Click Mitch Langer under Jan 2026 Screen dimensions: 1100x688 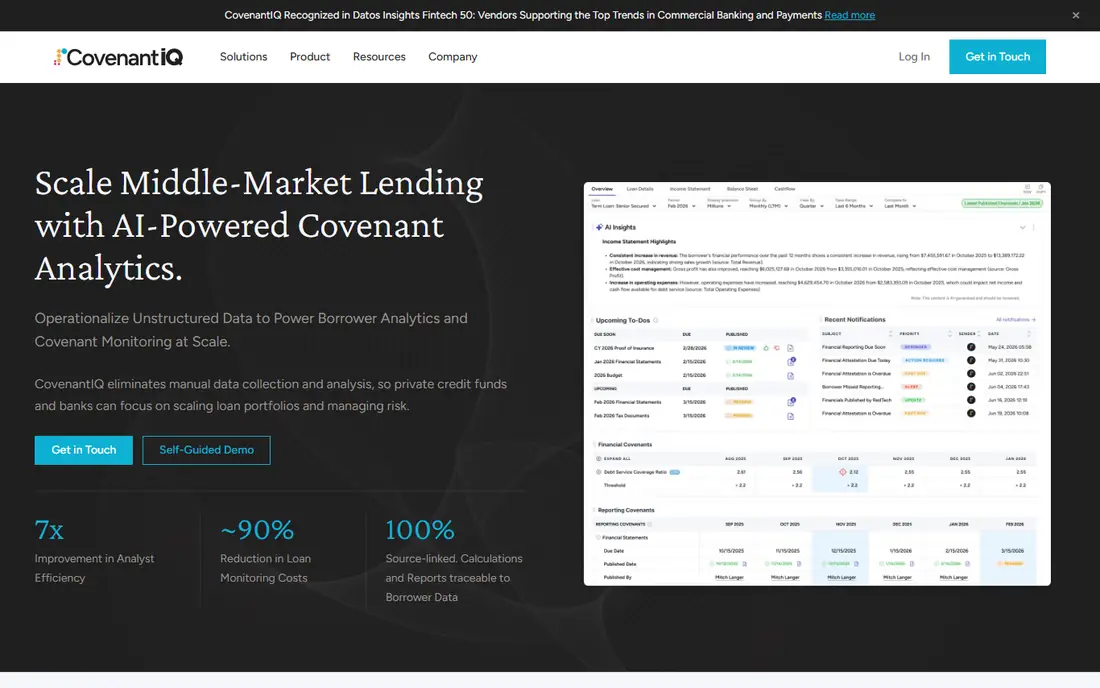pos(953,578)
